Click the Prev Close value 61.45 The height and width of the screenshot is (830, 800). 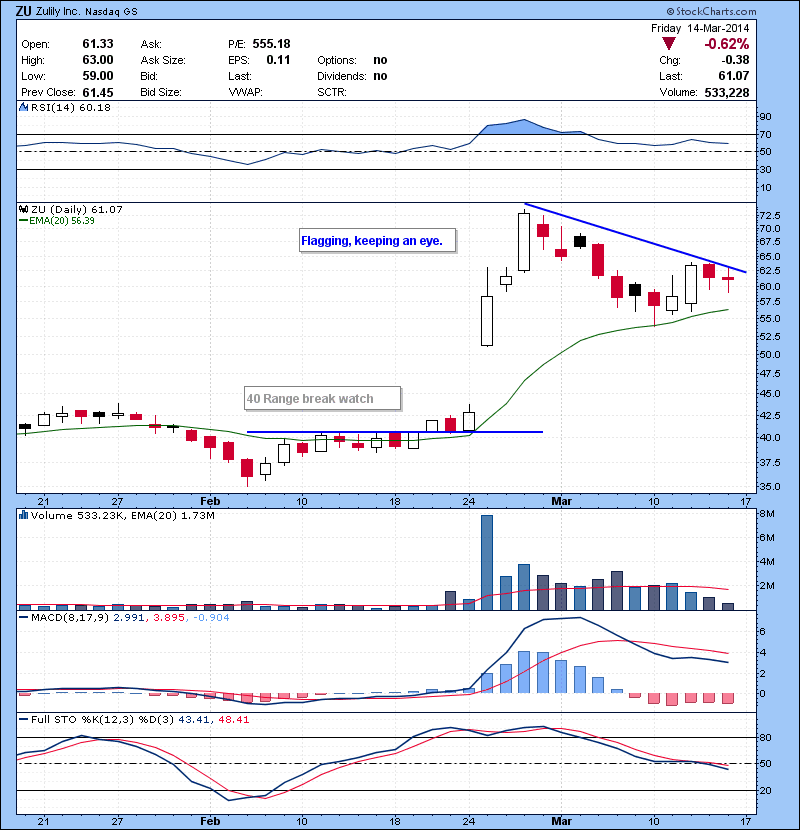[x=98, y=93]
